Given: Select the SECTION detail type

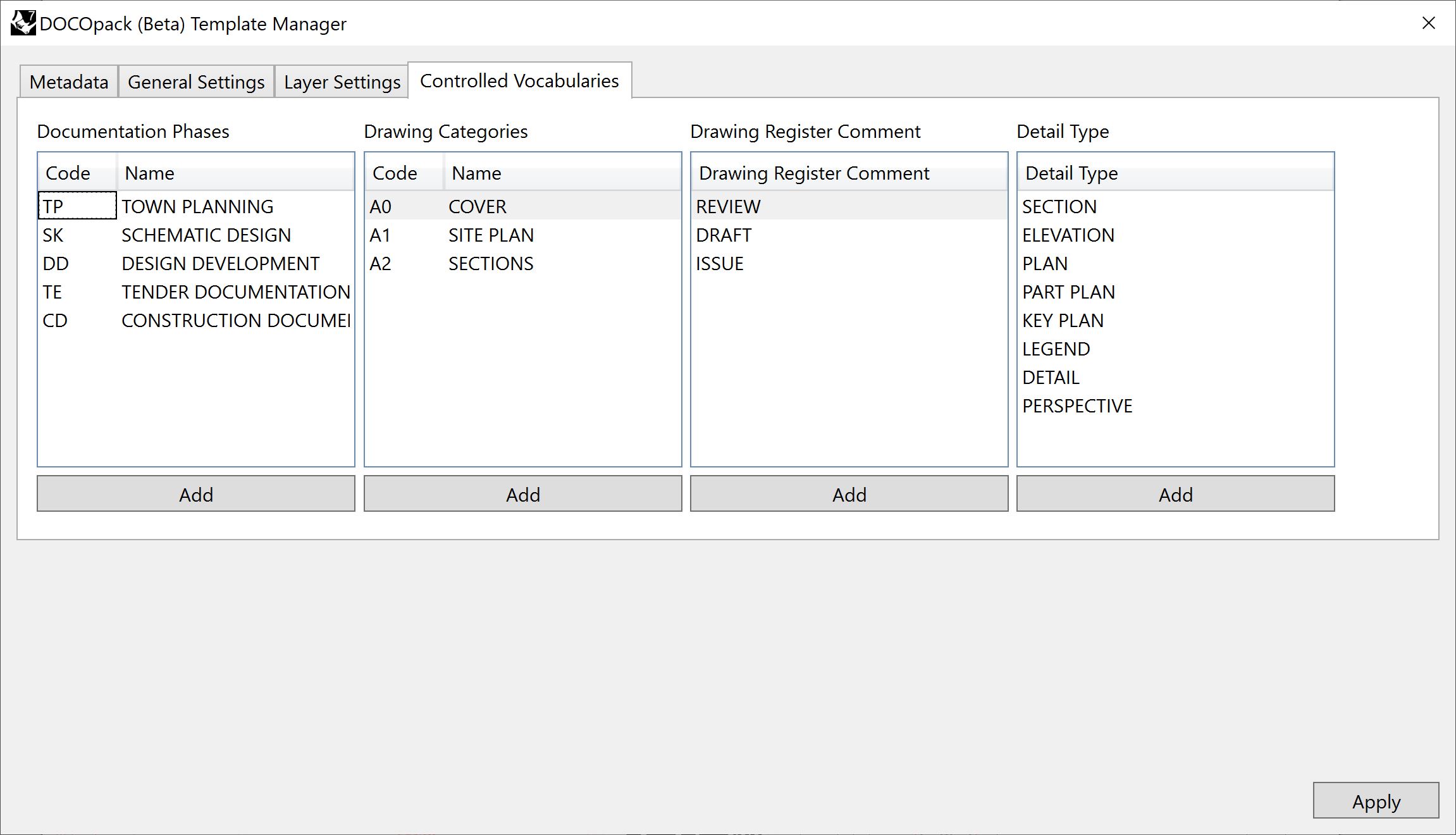Looking at the screenshot, I should click(1176, 206).
